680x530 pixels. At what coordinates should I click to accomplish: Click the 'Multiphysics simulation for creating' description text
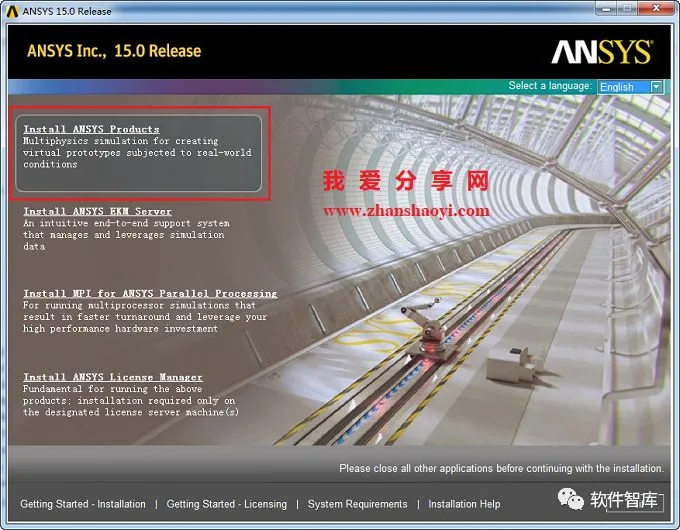point(121,141)
